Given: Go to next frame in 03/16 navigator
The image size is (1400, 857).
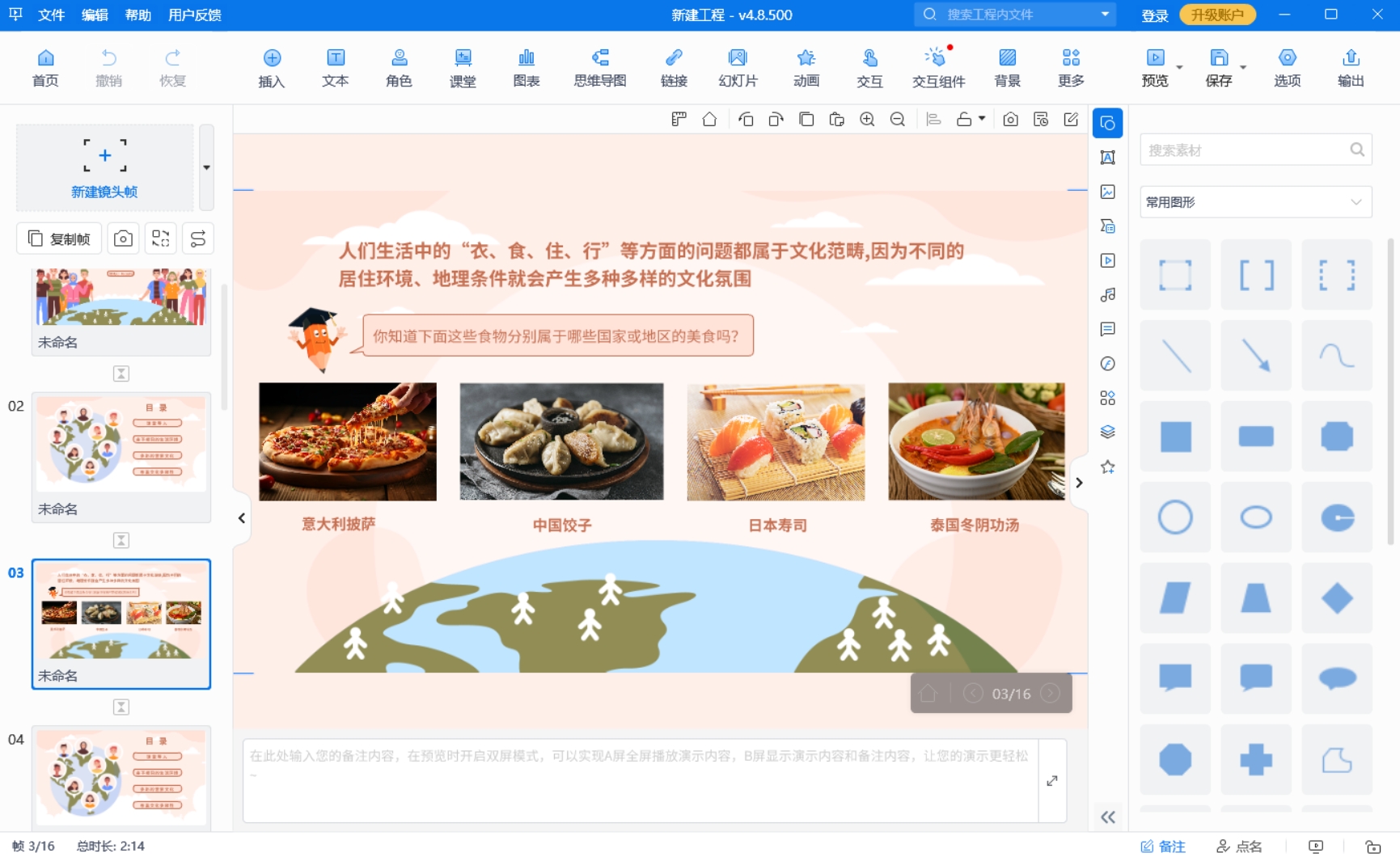Looking at the screenshot, I should point(1050,694).
